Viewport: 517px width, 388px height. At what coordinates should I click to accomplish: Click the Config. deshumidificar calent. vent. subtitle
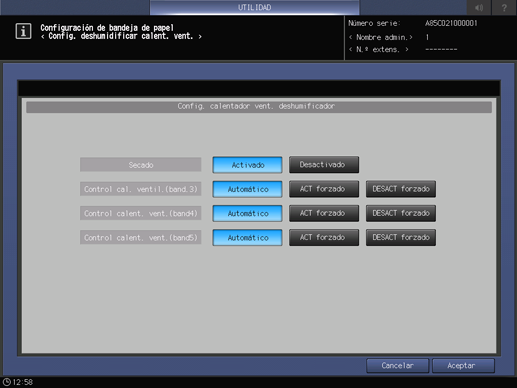(121, 36)
